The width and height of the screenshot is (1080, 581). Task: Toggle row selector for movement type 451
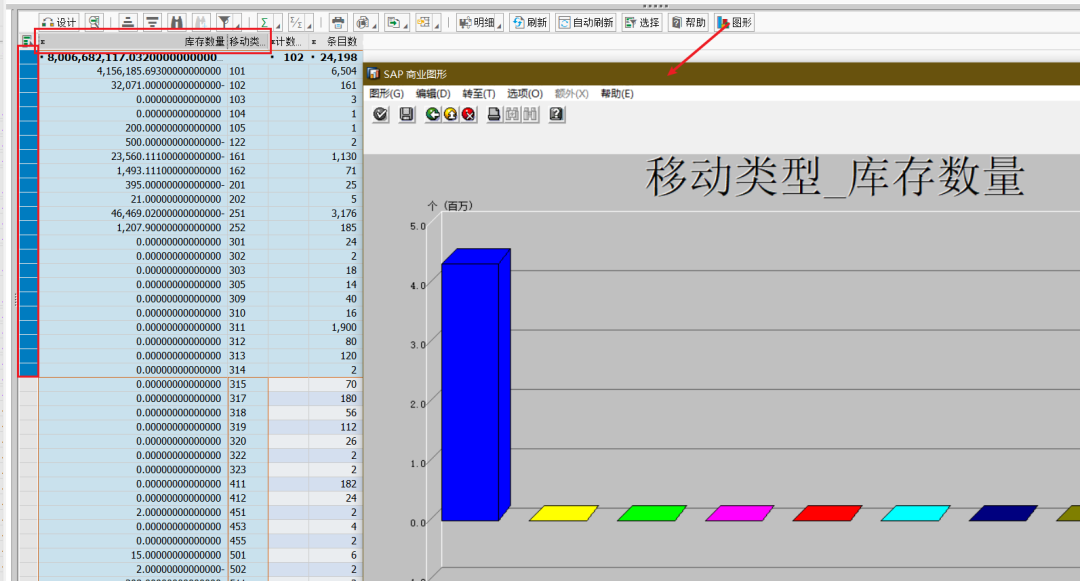(28, 512)
